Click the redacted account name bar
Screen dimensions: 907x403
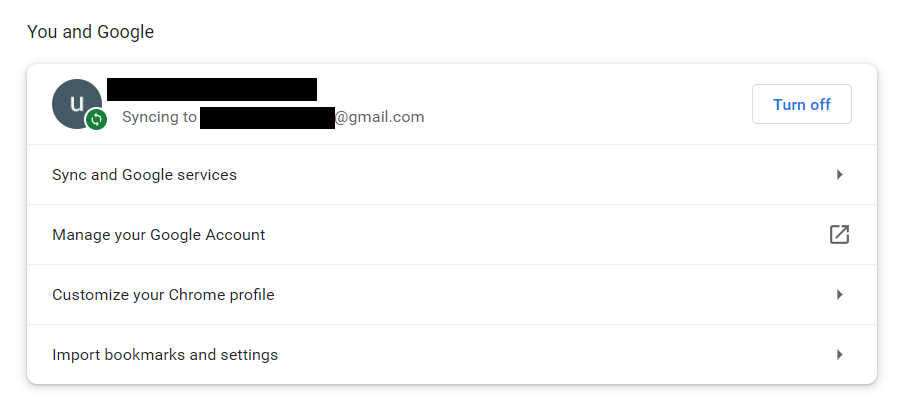[x=212, y=89]
